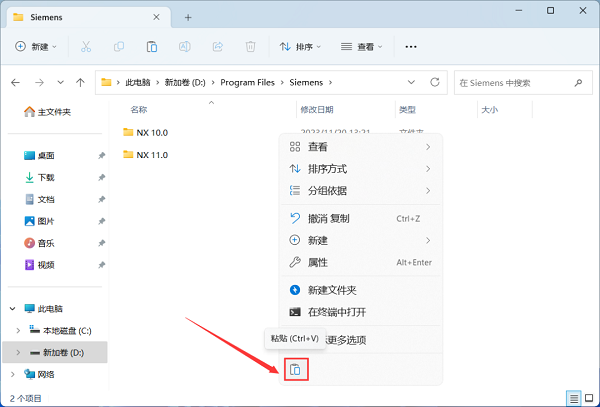Screen dimensions: 600x407
Task: Refresh the current folder view
Action: pyautogui.click(x=434, y=82)
